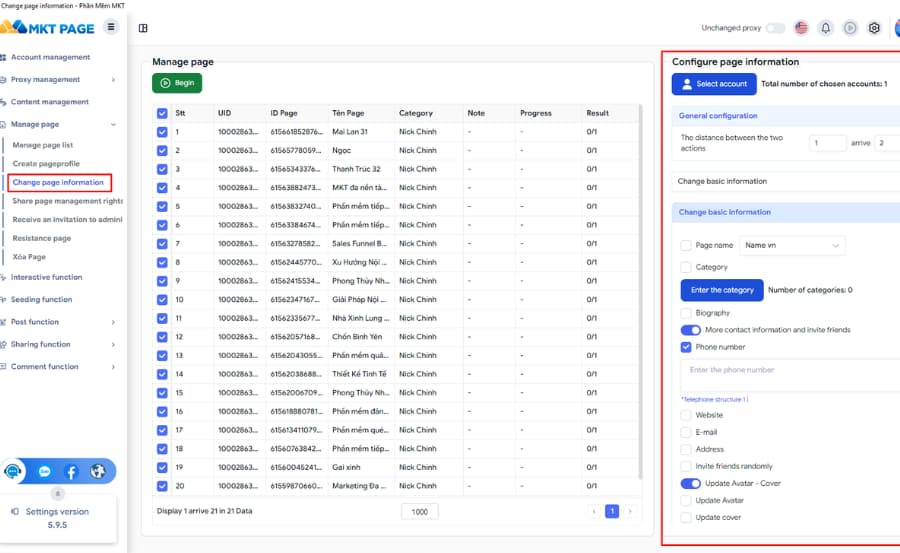Collapse the Manage page menu
The height and width of the screenshot is (553, 900).
coord(113,125)
